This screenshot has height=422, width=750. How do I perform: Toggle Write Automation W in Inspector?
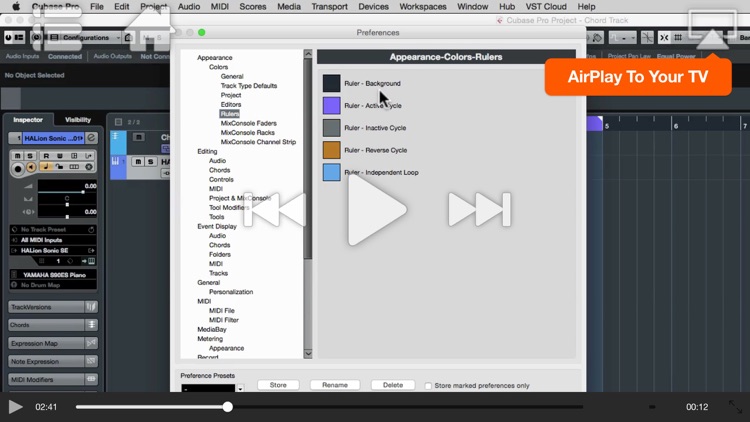[60, 156]
